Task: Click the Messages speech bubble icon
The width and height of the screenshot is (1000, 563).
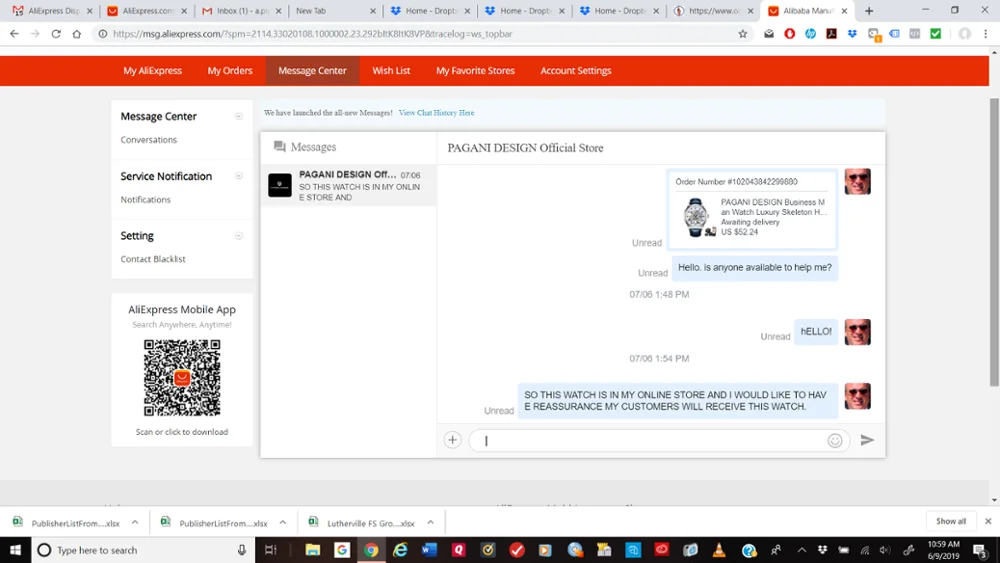Action: pos(279,147)
